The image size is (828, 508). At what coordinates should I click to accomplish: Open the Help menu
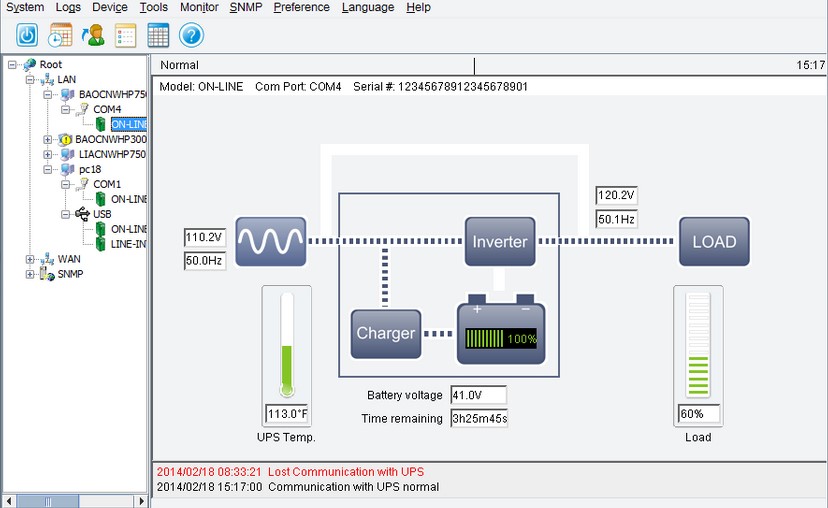[x=419, y=7]
